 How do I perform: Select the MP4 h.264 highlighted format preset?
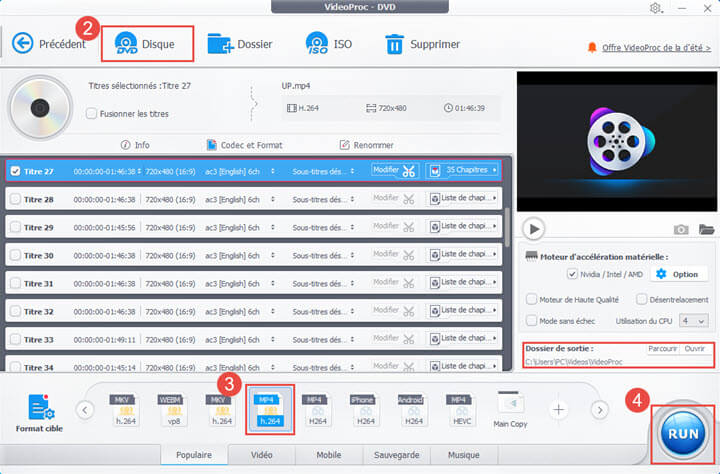tap(270, 410)
